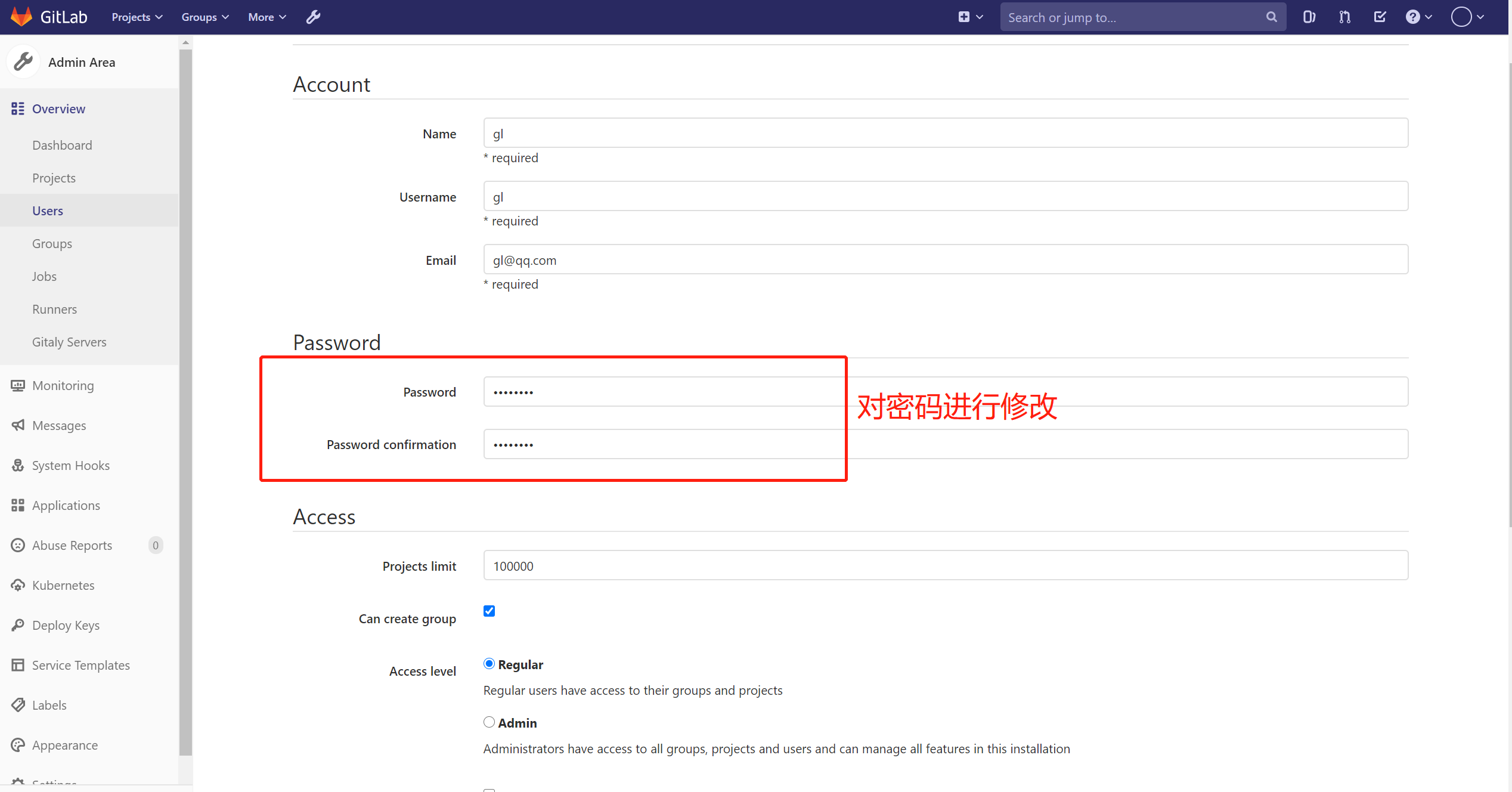Click the System Hooks icon
Screen dimensions: 1512x792
(x=18, y=465)
